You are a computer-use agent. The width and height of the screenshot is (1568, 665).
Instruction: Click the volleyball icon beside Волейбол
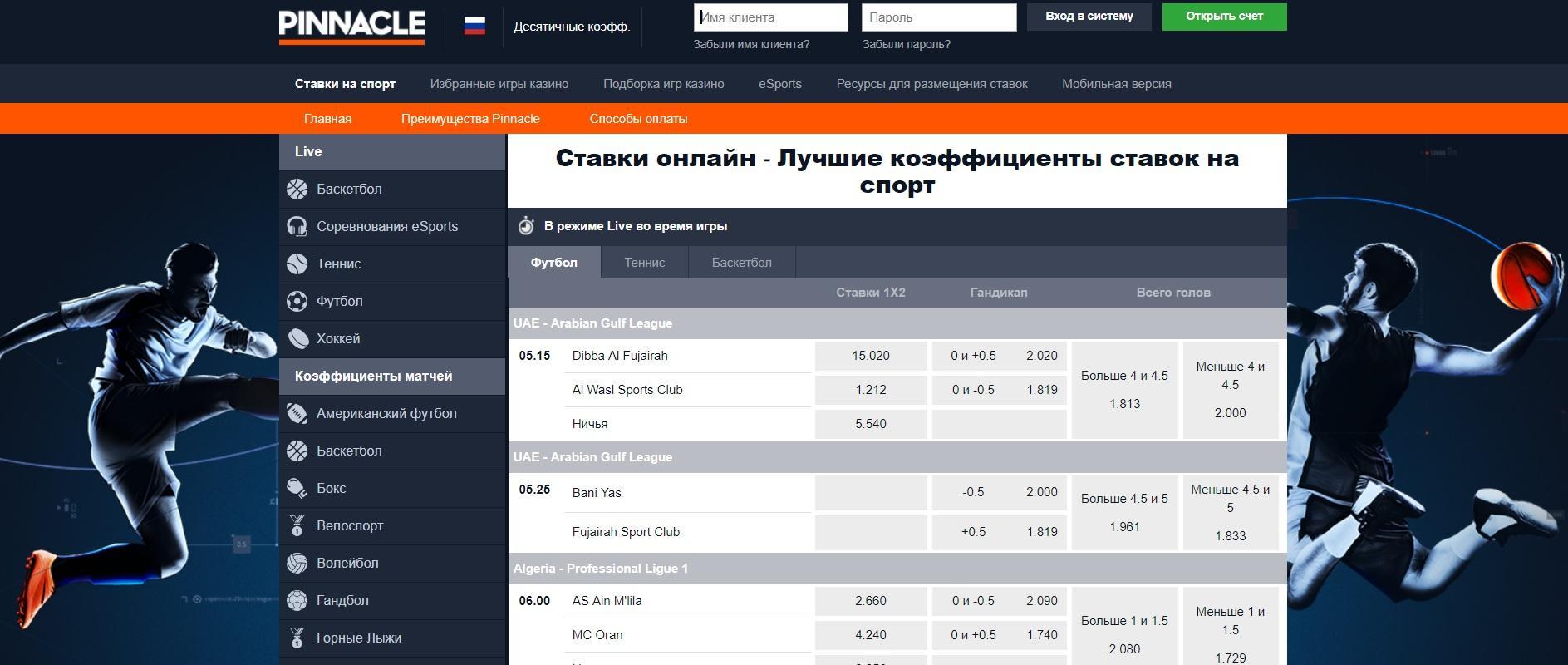point(297,564)
